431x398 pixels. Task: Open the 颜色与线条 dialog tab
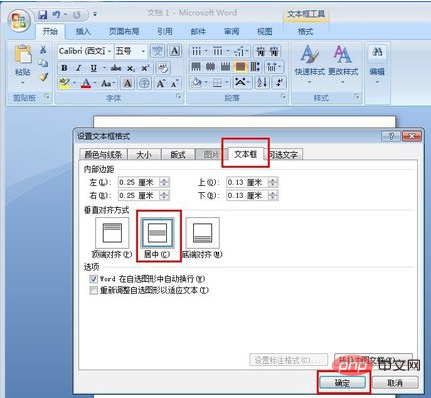[103, 155]
